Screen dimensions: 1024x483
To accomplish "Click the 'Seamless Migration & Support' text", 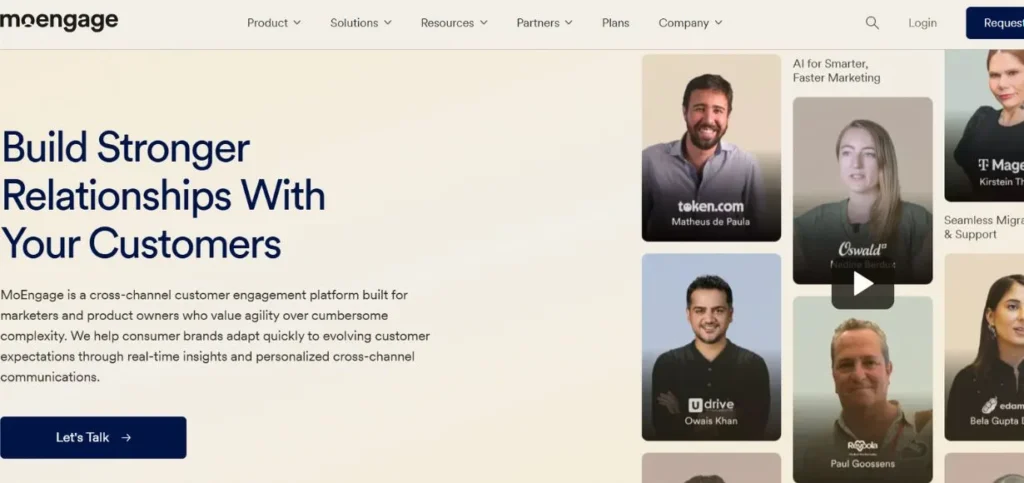I will click(x=984, y=227).
